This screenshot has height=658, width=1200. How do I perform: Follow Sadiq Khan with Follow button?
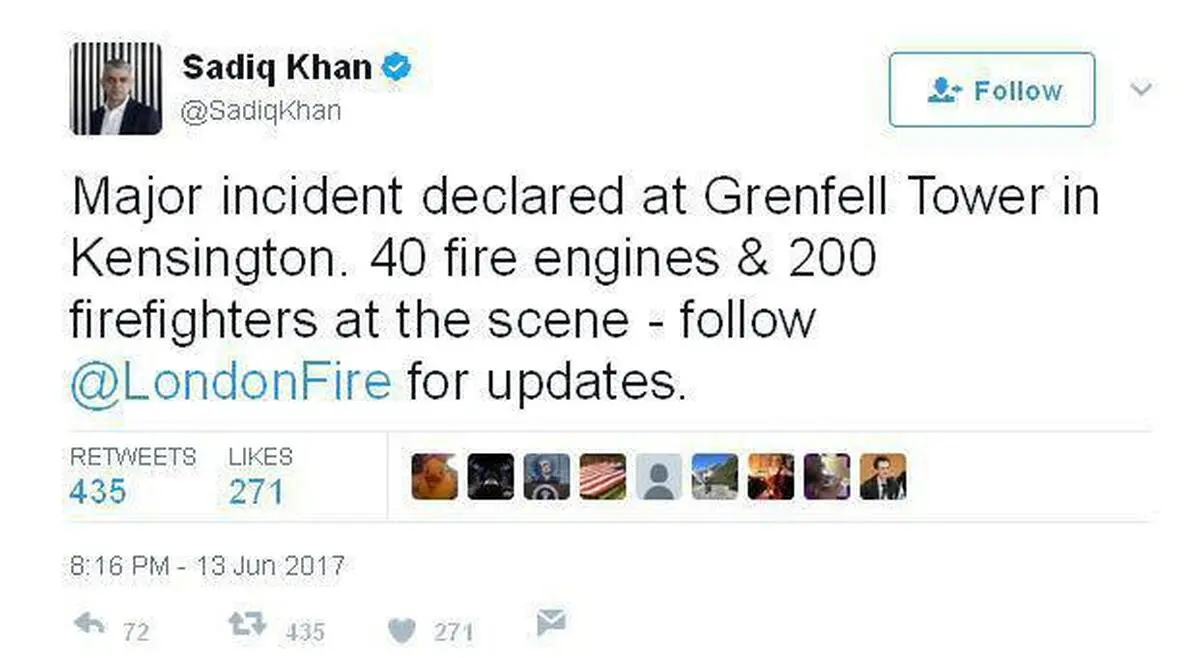pos(992,90)
